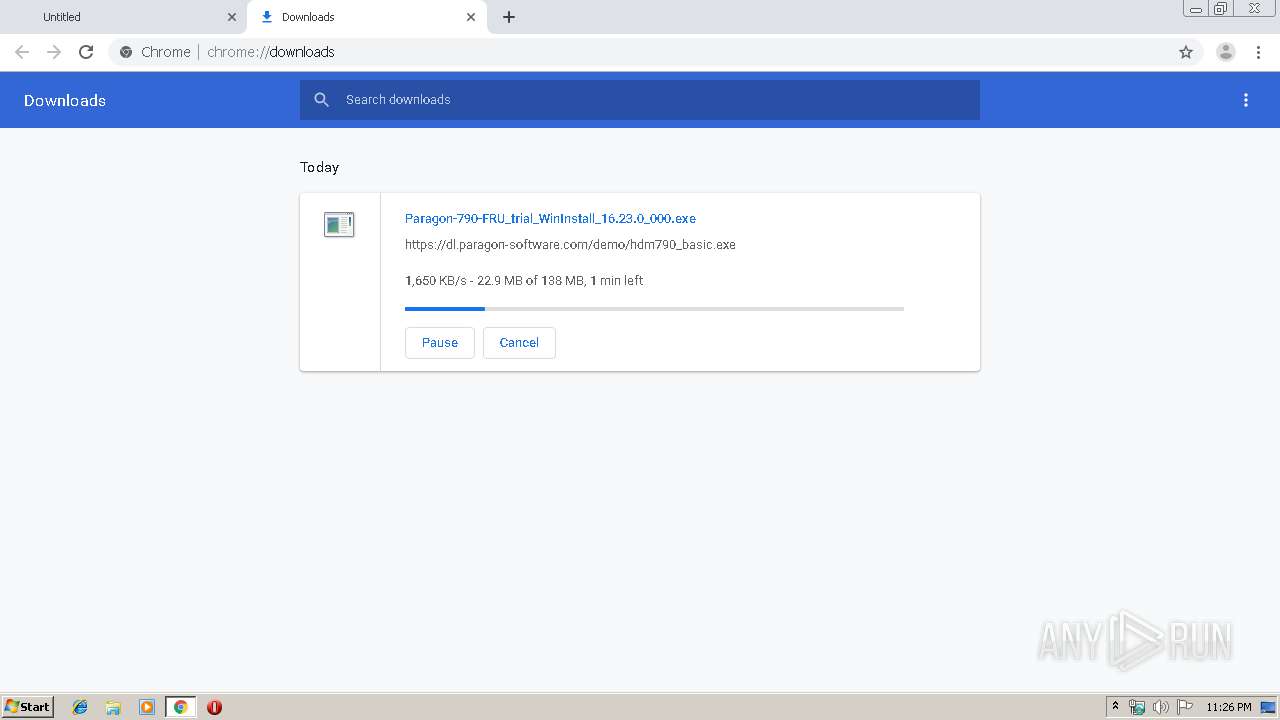Open the Paragon-790-FRU_trial_WinInstall exe file link
This screenshot has width=1280, height=720.
coord(550,218)
